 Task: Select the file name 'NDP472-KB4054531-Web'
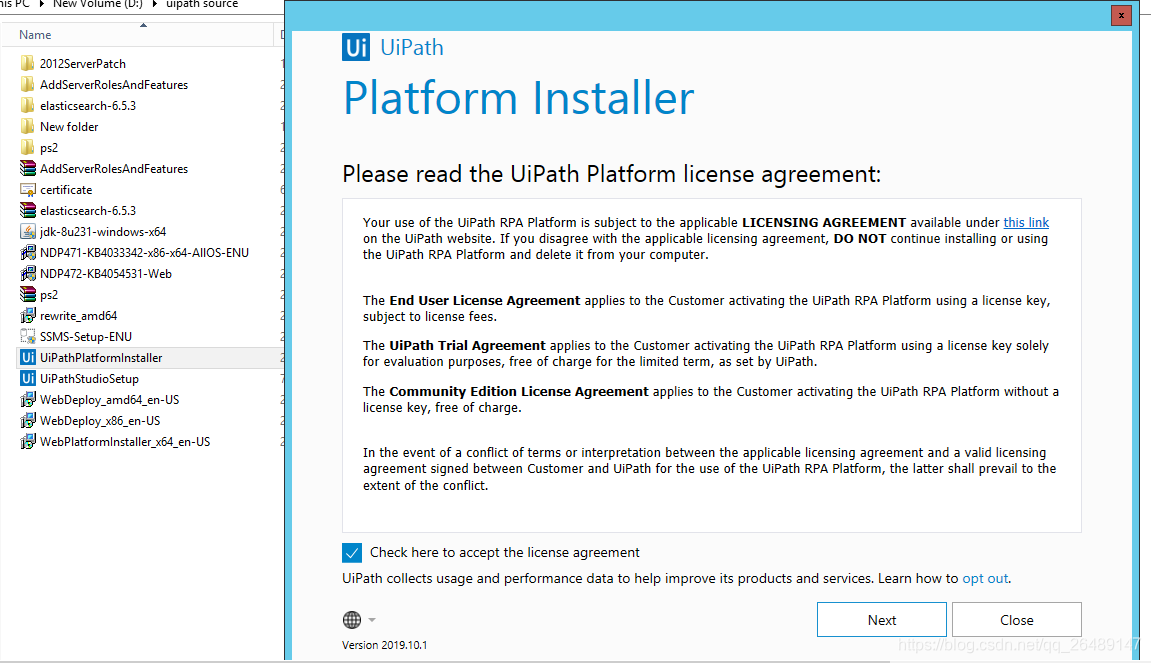(x=106, y=274)
